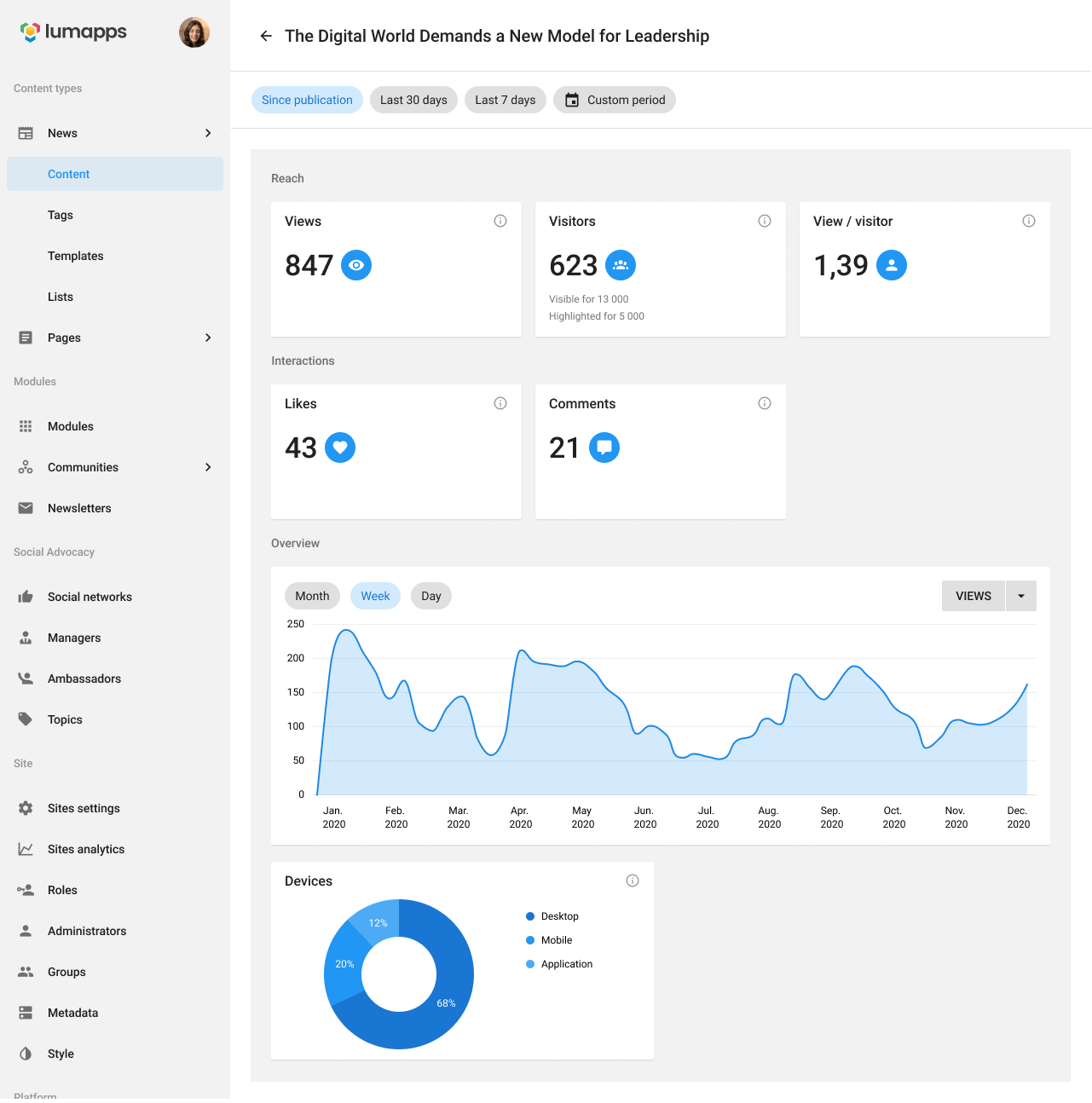This screenshot has width=1092, height=1103.
Task: Click the 20% donut segment
Action: pos(344,964)
